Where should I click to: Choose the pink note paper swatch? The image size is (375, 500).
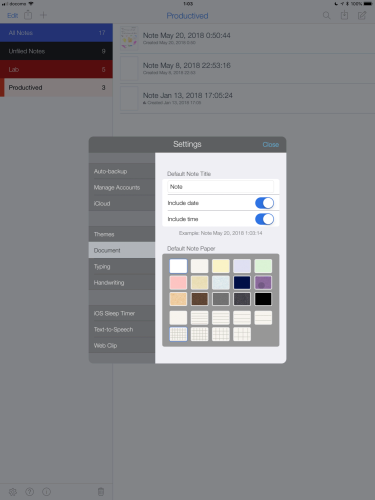[178, 283]
